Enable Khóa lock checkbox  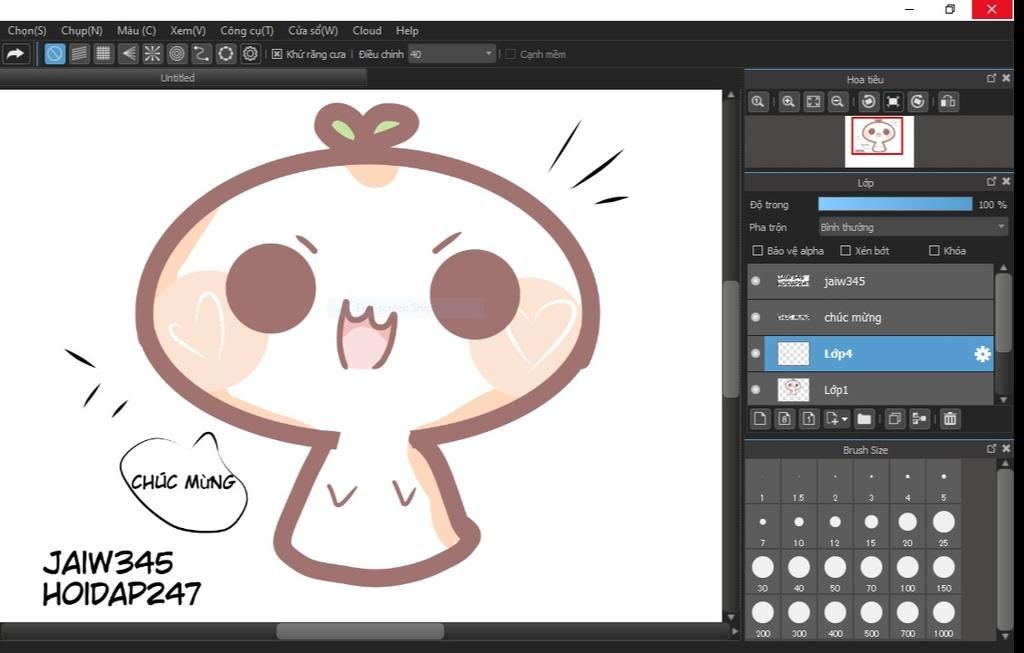tap(935, 251)
